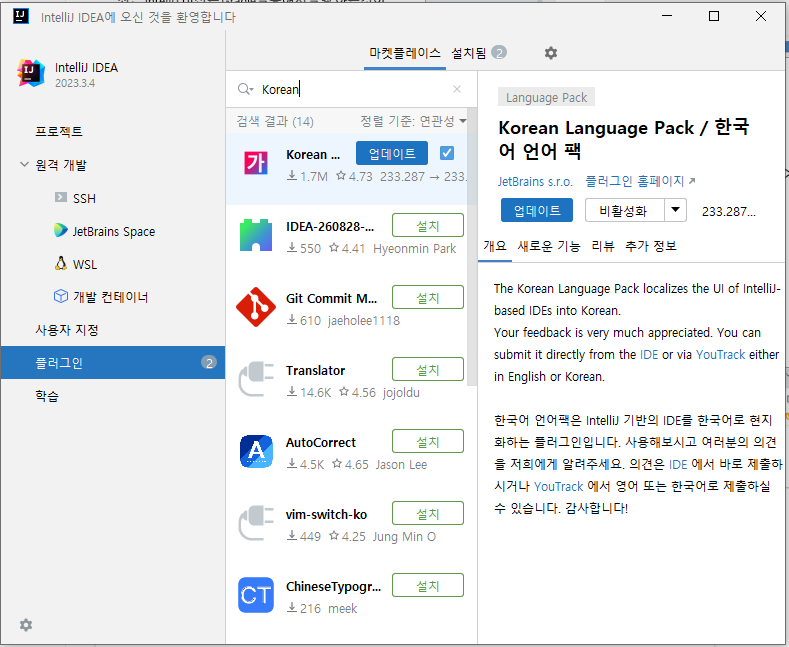This screenshot has height=647, width=789.
Task: Select JetBrains Space in sidebar
Action: click(x=113, y=231)
